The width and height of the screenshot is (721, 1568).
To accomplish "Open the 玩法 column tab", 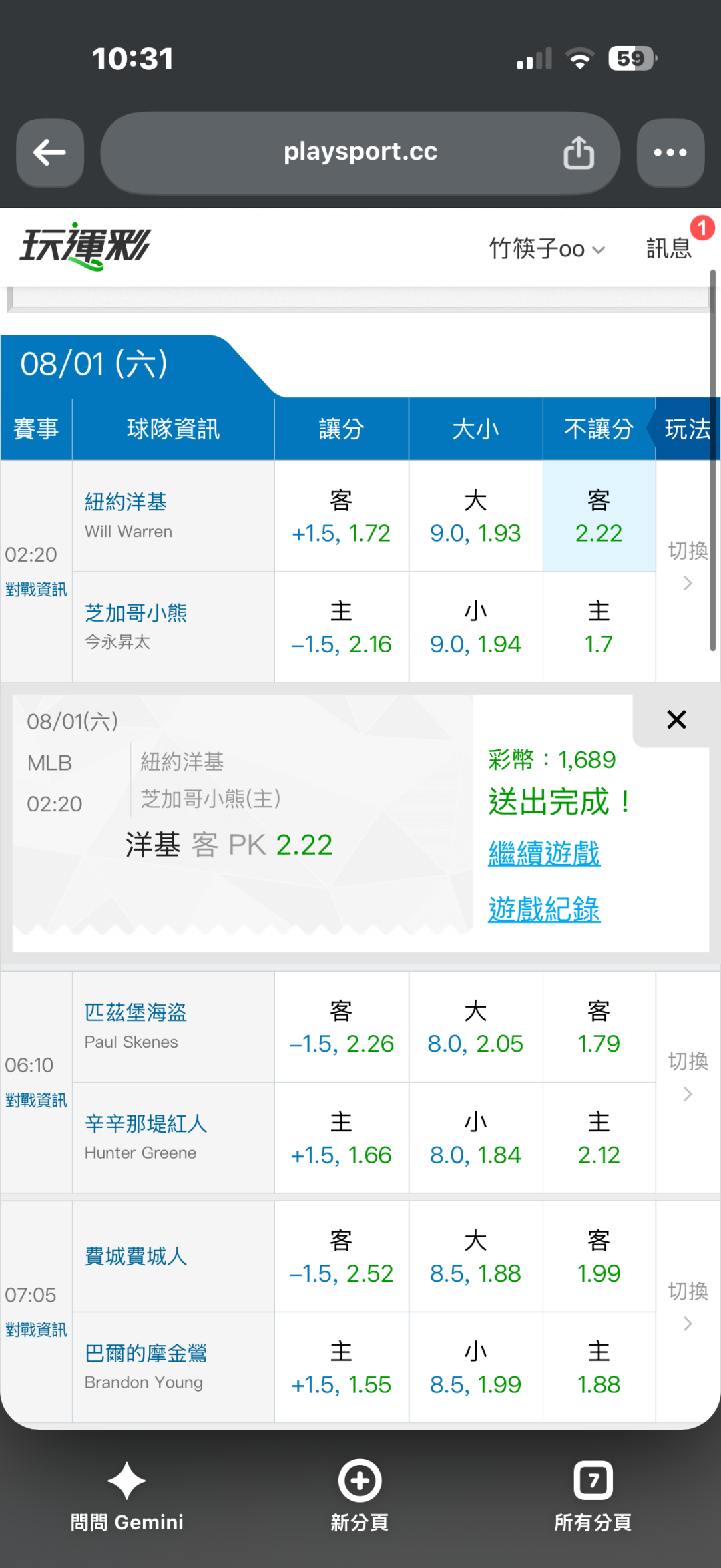I will (x=687, y=429).
